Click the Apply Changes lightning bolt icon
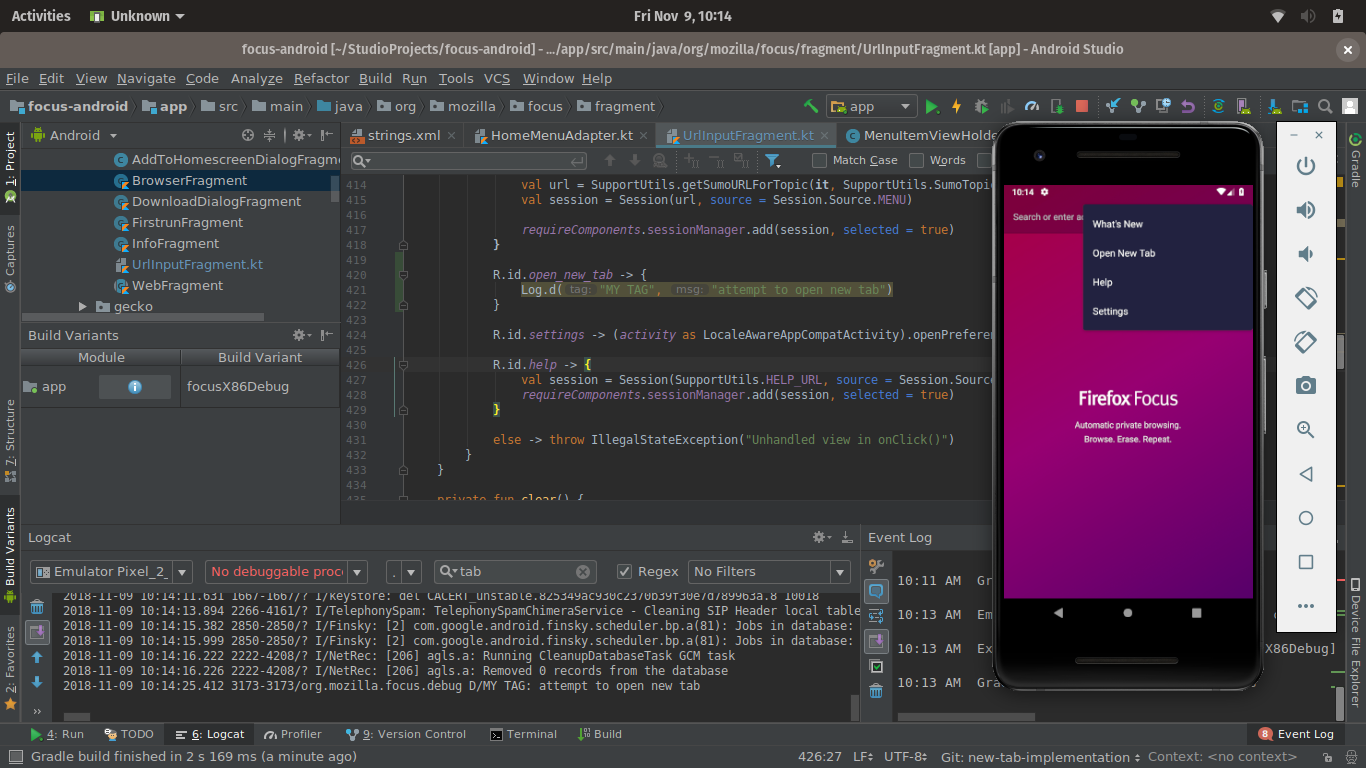The width and height of the screenshot is (1366, 768). [x=956, y=107]
